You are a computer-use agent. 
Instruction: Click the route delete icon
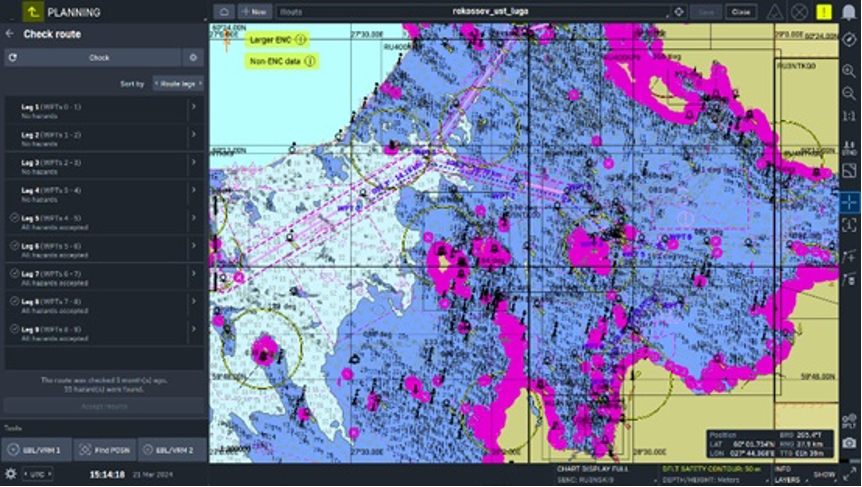pyautogui.click(x=849, y=280)
